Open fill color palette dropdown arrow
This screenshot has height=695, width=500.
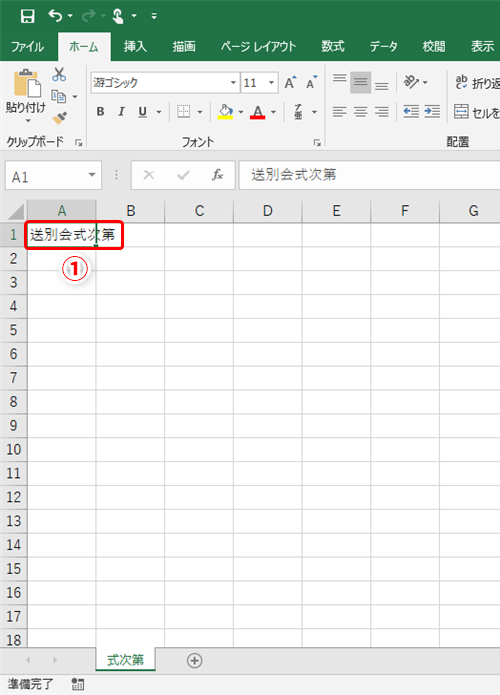(241, 112)
